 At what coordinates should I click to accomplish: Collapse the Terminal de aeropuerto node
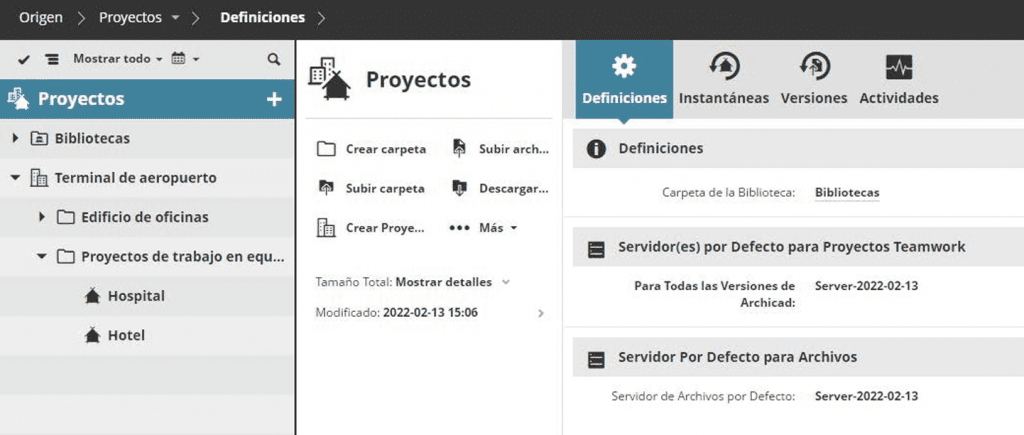(16, 178)
